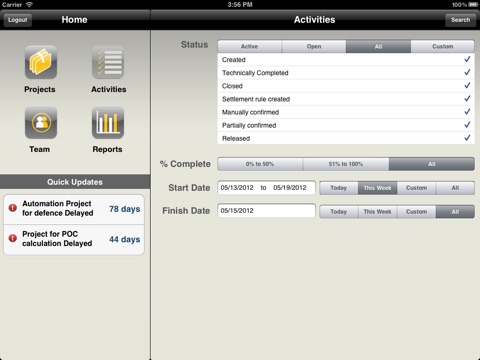
Task: Click the Quick Updates header
Action: tap(75, 182)
